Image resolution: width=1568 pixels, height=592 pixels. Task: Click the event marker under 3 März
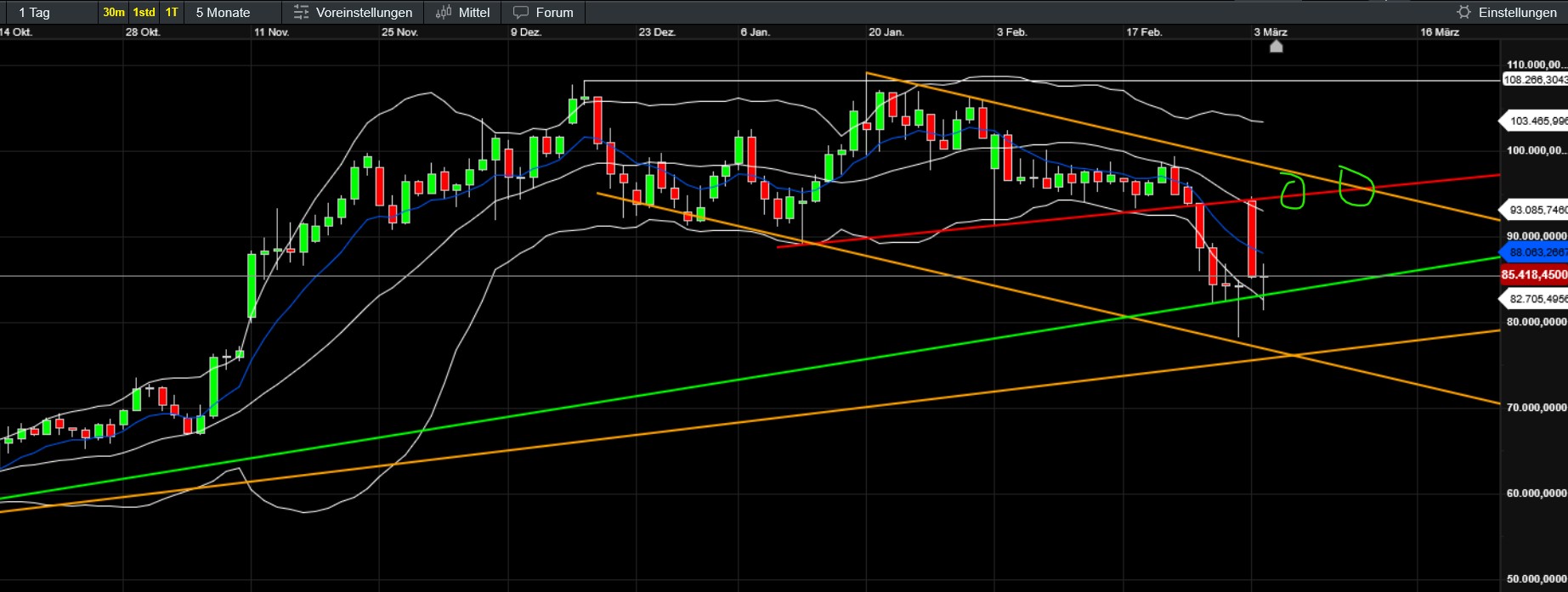[x=1276, y=46]
